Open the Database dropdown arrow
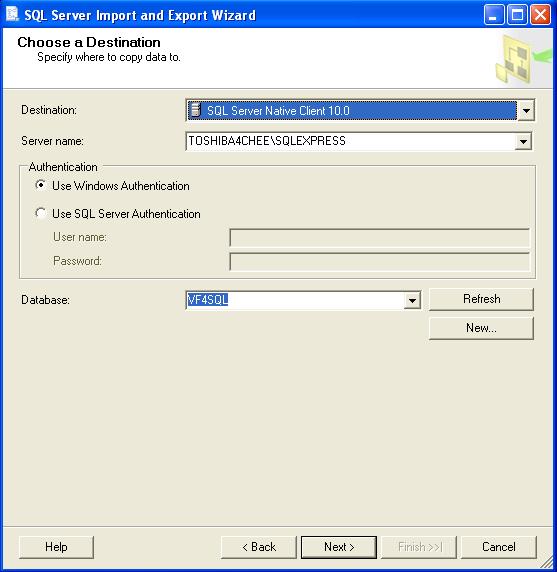Image resolution: width=557 pixels, height=572 pixels. pyautogui.click(x=412, y=300)
